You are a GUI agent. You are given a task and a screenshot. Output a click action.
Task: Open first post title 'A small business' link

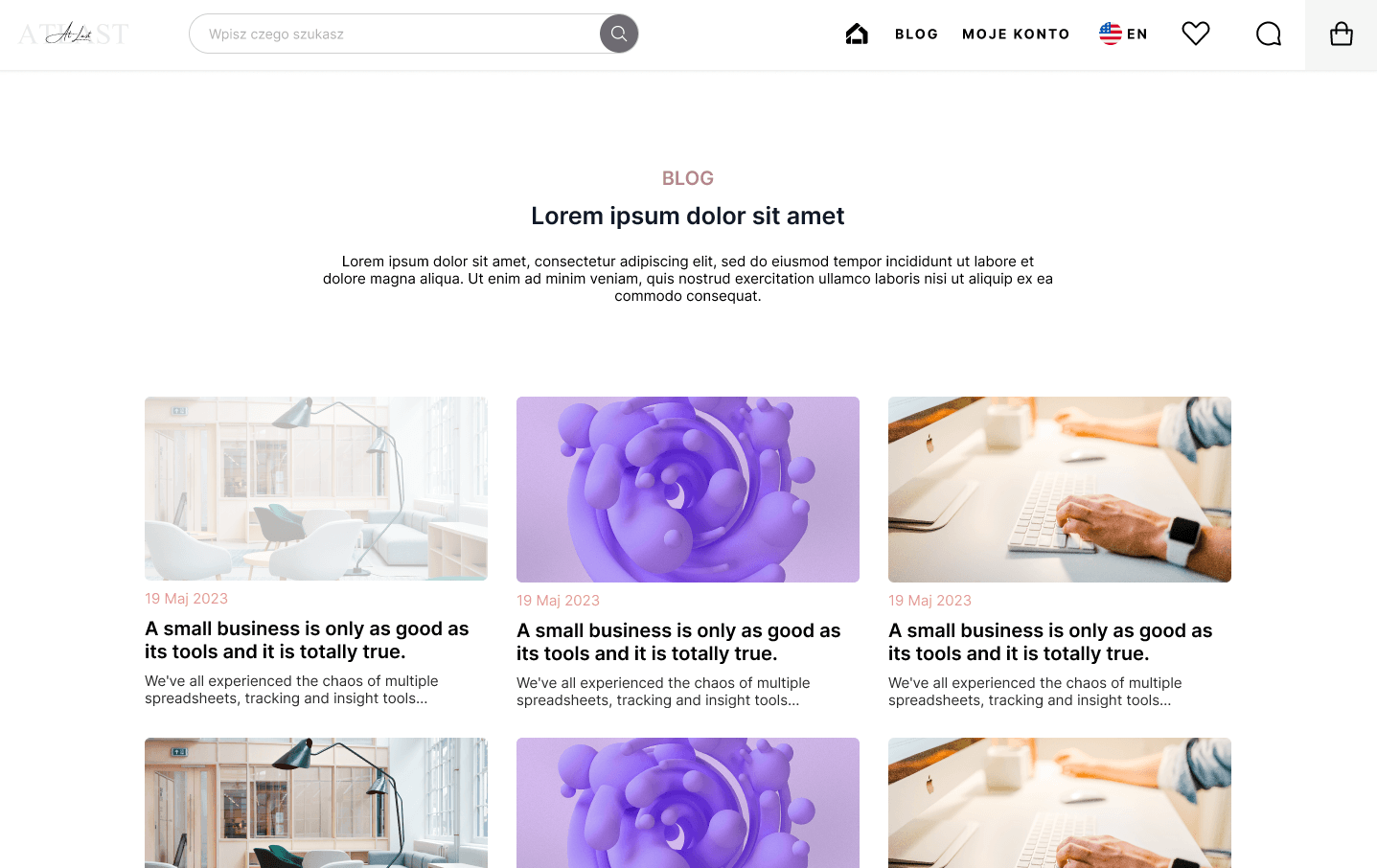coord(307,640)
